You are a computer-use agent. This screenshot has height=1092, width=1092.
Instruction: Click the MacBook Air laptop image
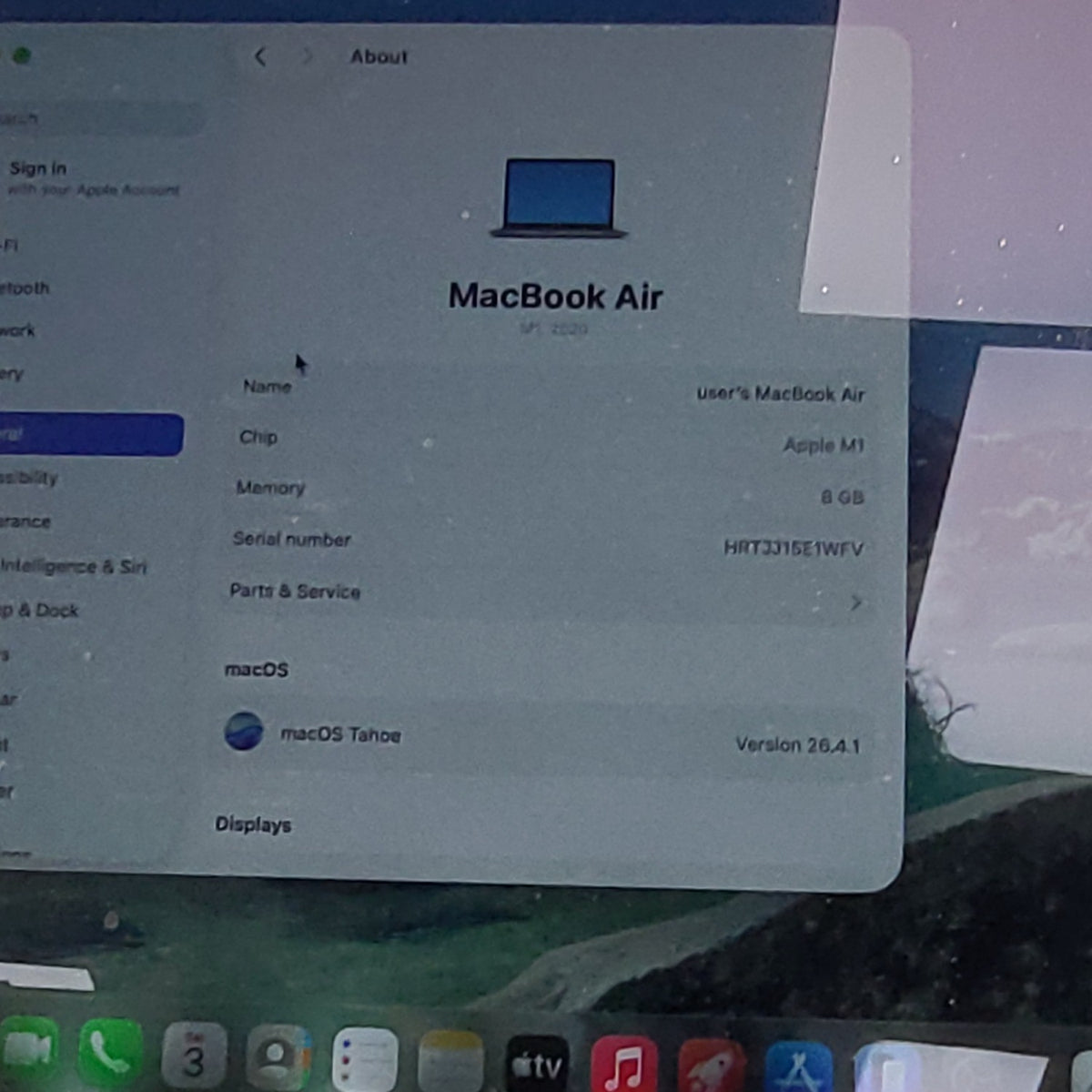(x=559, y=197)
